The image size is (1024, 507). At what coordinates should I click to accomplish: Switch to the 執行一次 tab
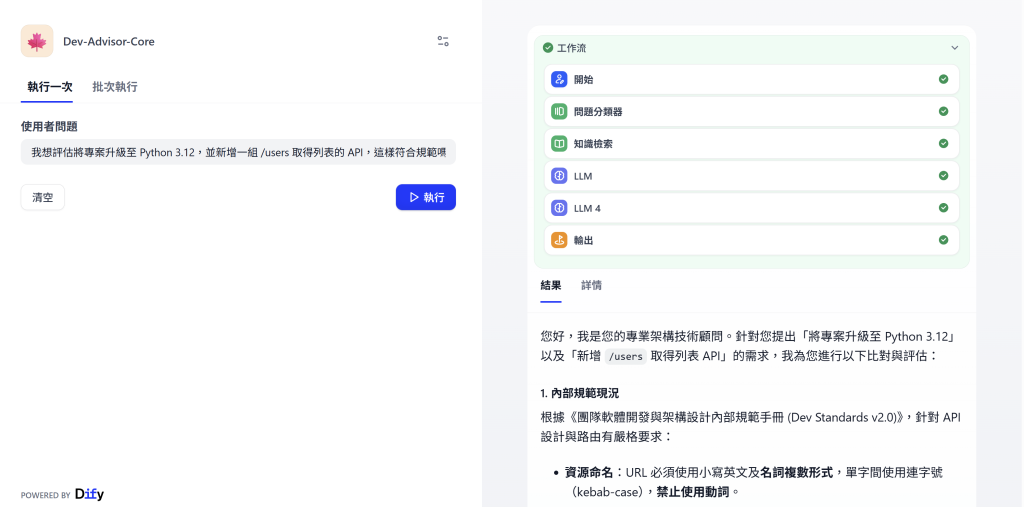point(50,87)
